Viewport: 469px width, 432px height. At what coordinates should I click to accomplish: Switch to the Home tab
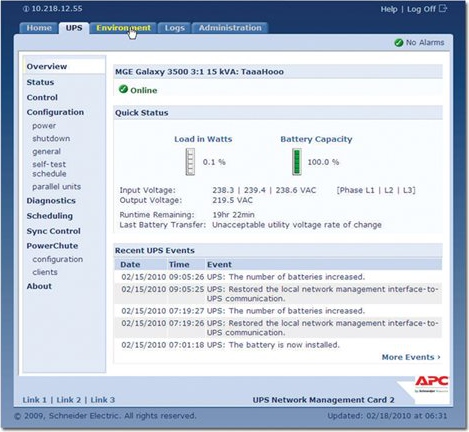click(39, 28)
